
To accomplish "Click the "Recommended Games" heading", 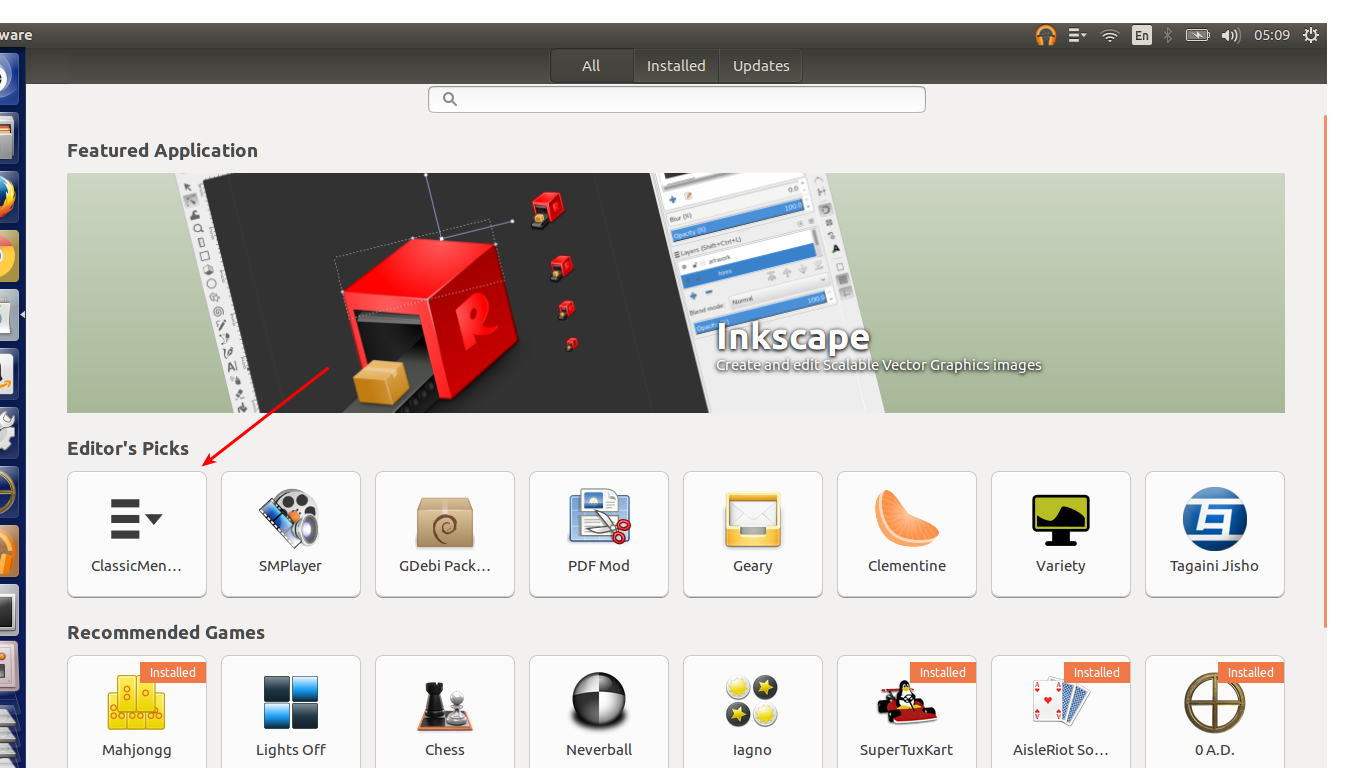I will point(166,632).
